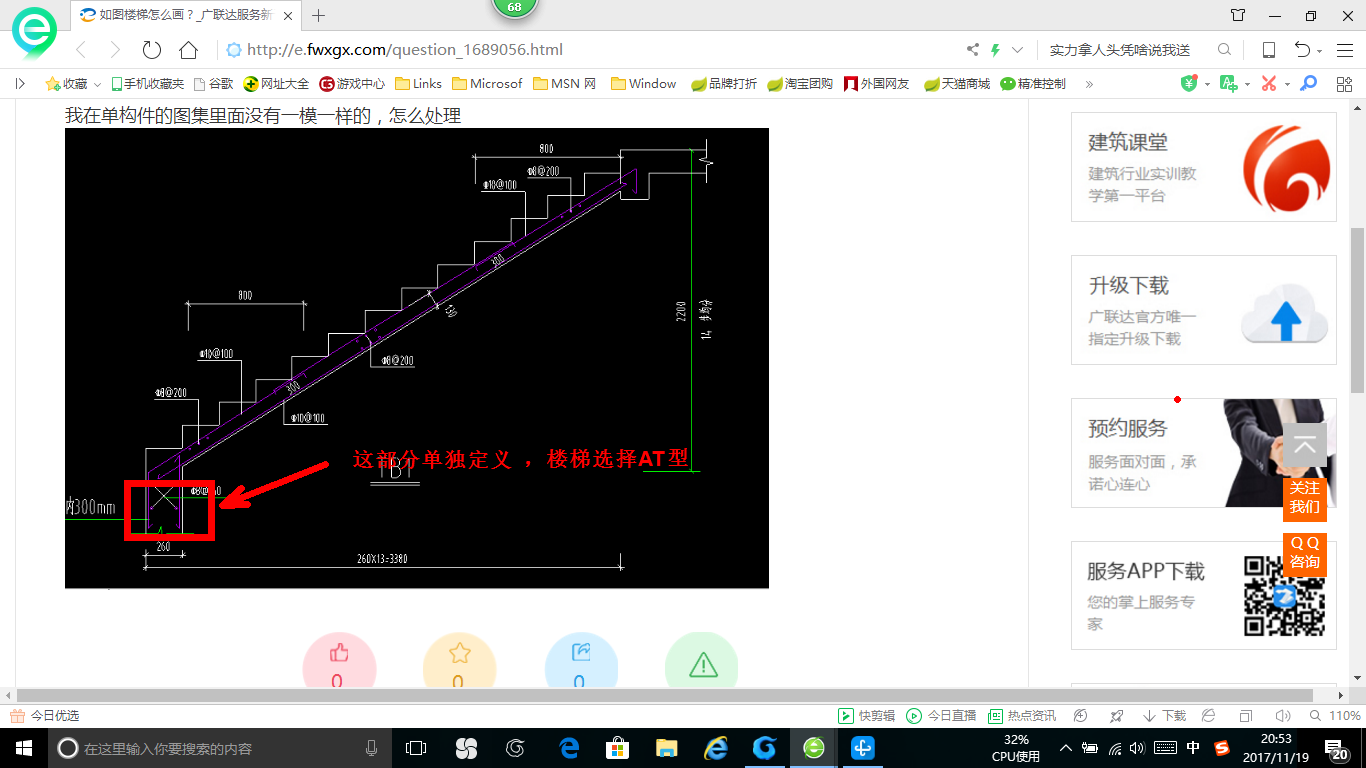
Task: Close the 如图楼梯怎么画 tab
Action: [x=288, y=15]
